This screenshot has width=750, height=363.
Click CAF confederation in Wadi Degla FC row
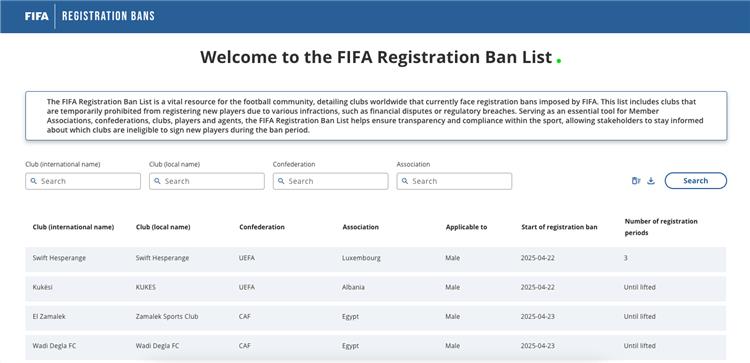point(245,346)
